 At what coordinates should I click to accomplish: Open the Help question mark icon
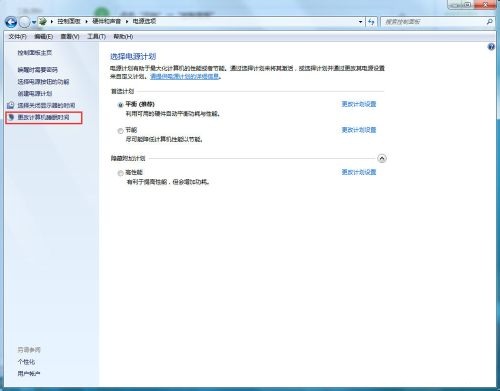[x=491, y=47]
